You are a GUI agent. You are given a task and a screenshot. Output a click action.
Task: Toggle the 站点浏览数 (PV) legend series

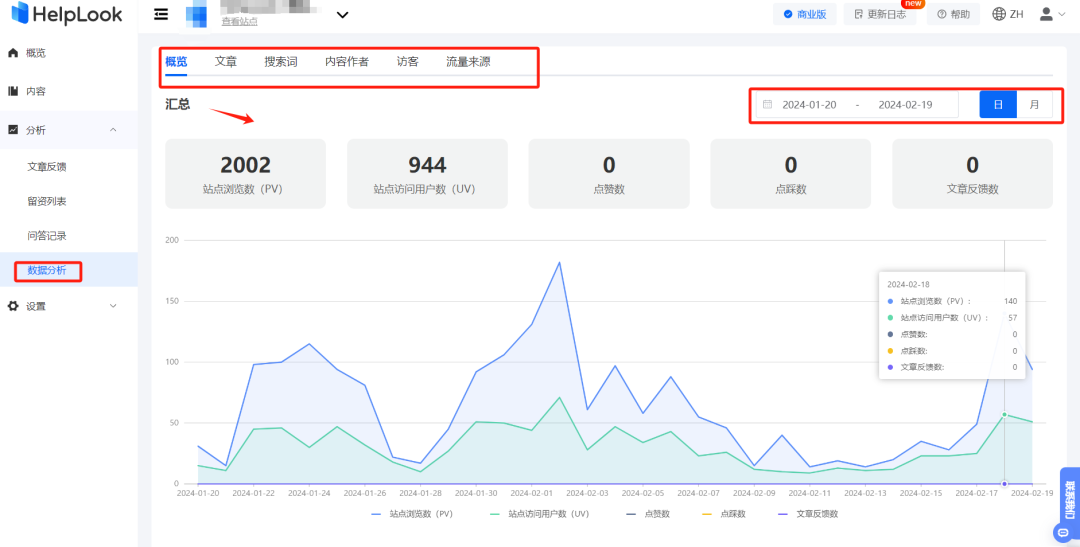(x=412, y=514)
